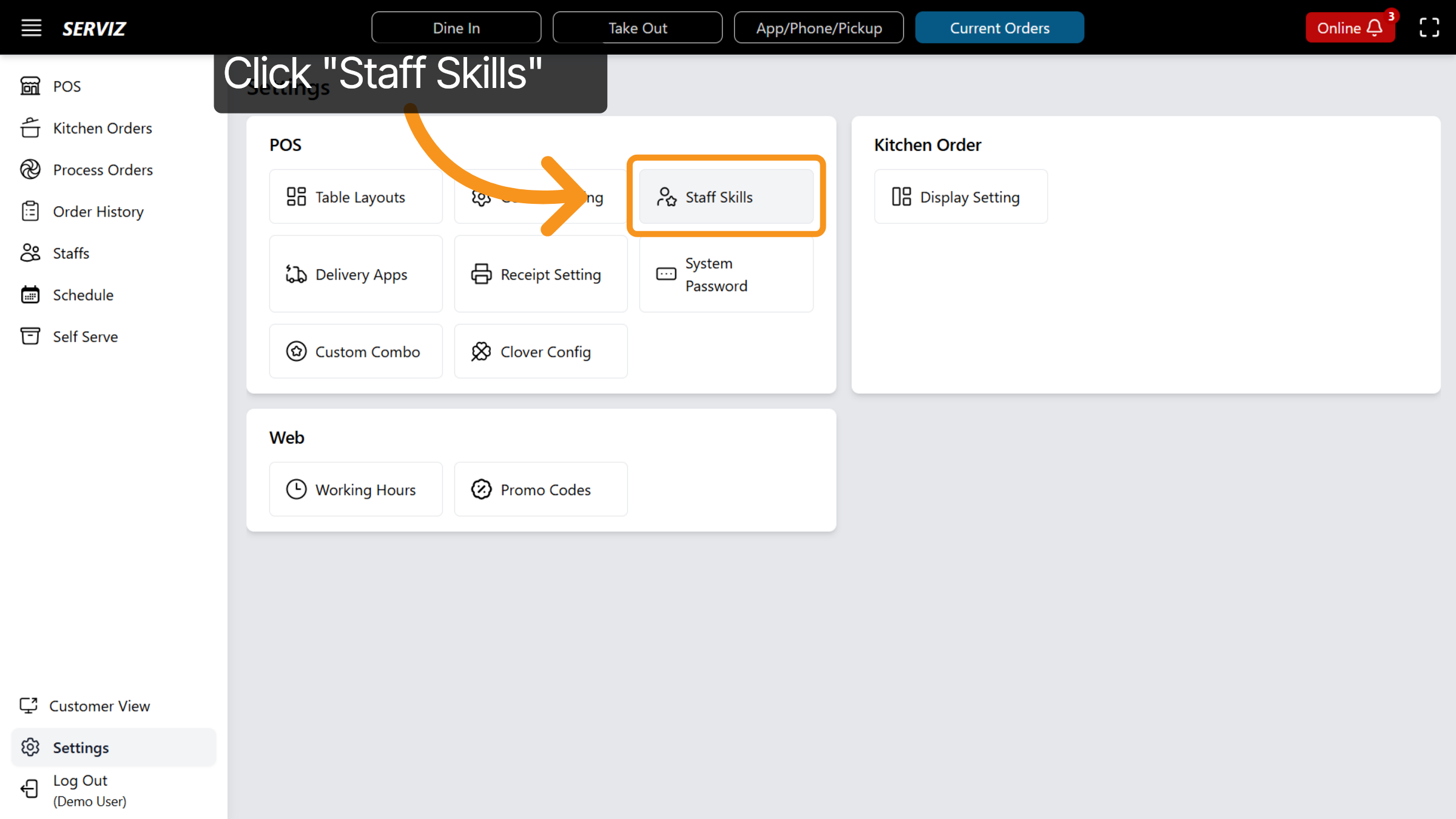Open Promo Codes settings
This screenshot has height=819, width=1456.
pos(541,489)
